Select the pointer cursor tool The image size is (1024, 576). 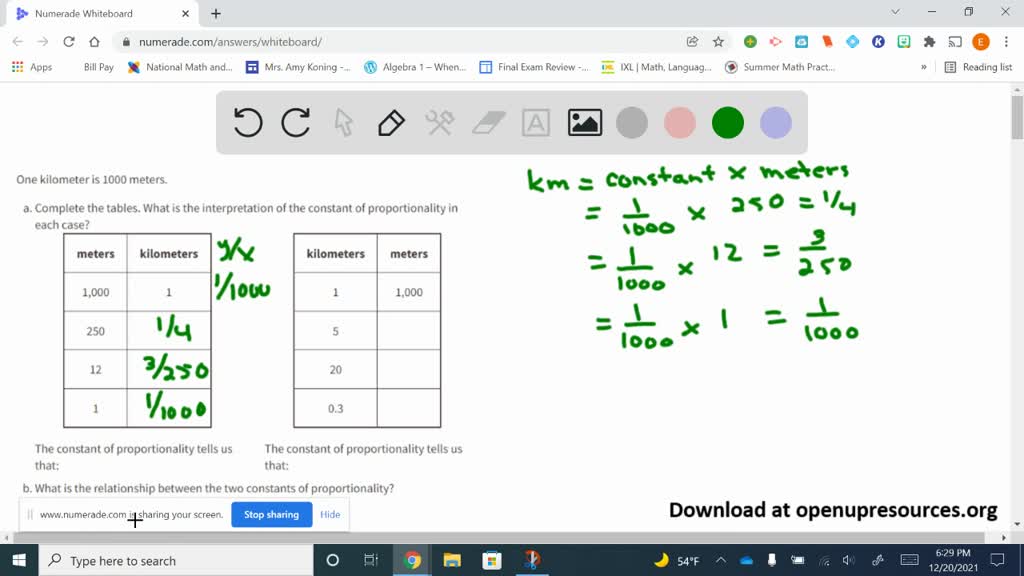[x=344, y=122]
